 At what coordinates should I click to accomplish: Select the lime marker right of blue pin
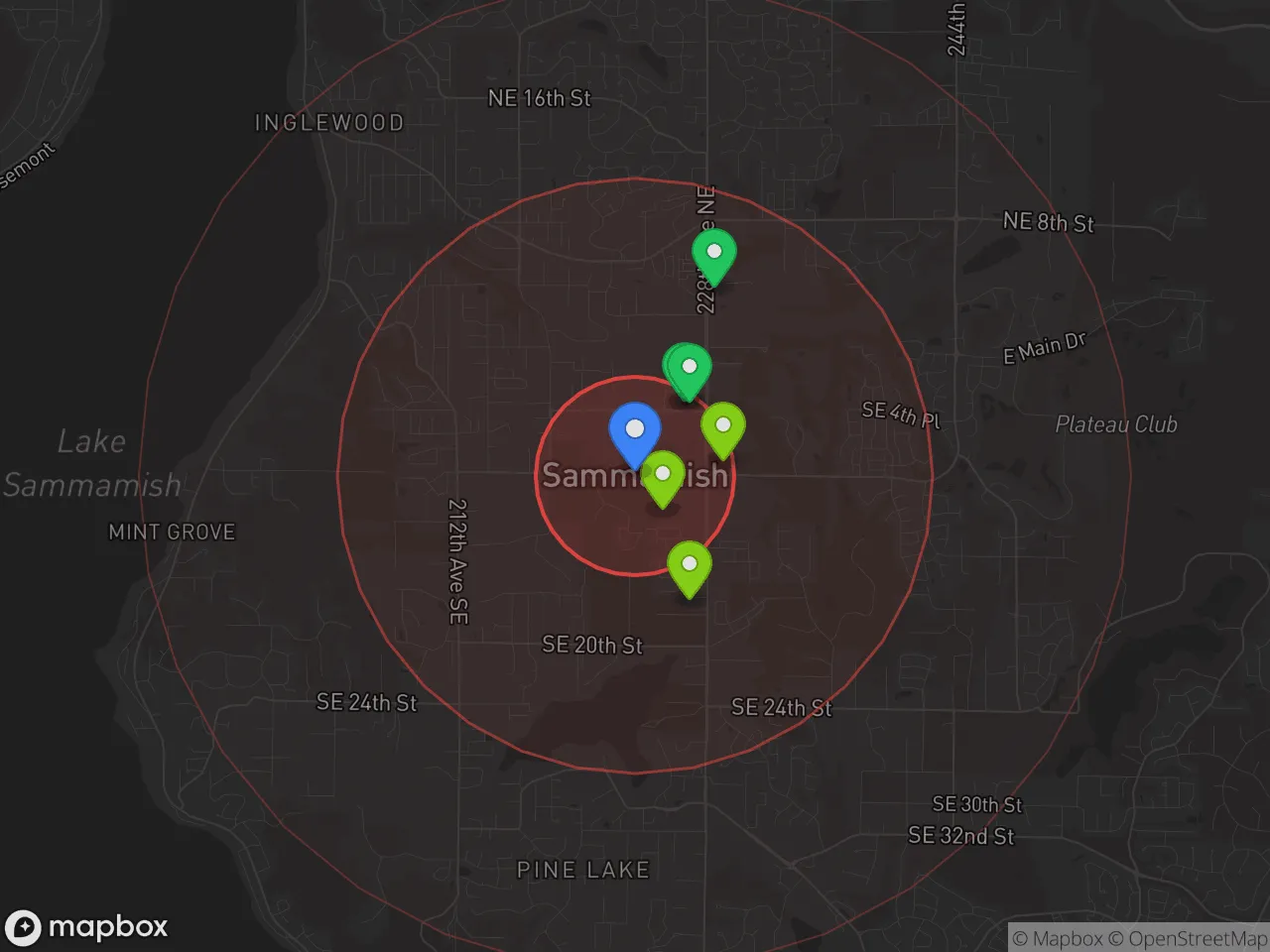(x=723, y=426)
